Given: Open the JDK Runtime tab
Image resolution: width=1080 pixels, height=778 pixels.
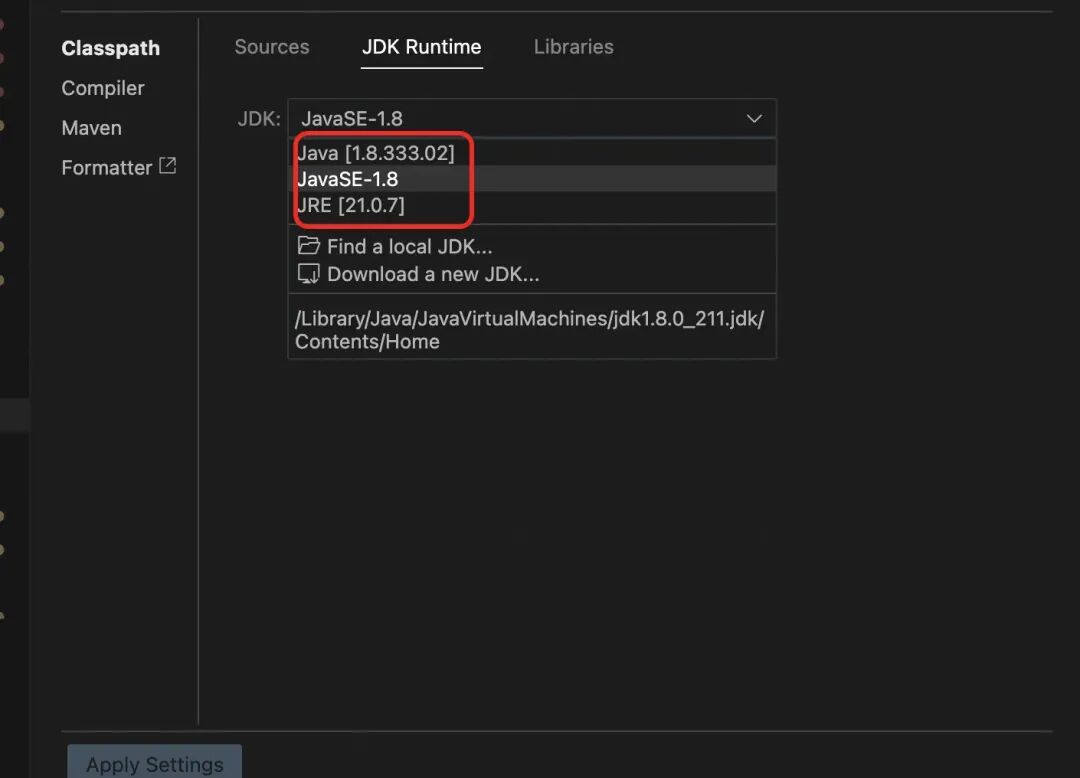Looking at the screenshot, I should (422, 47).
